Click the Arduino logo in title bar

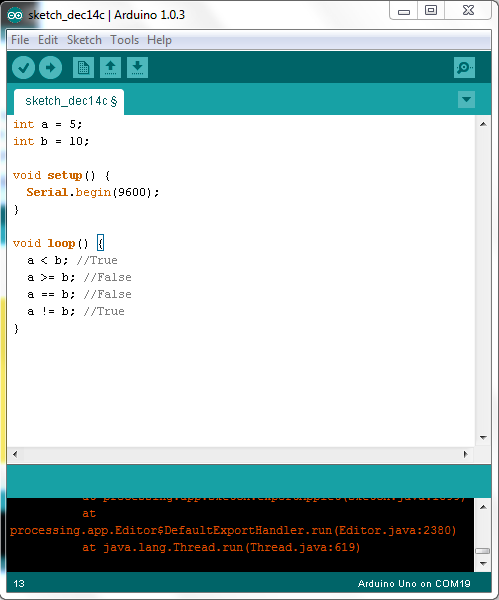click(15, 15)
